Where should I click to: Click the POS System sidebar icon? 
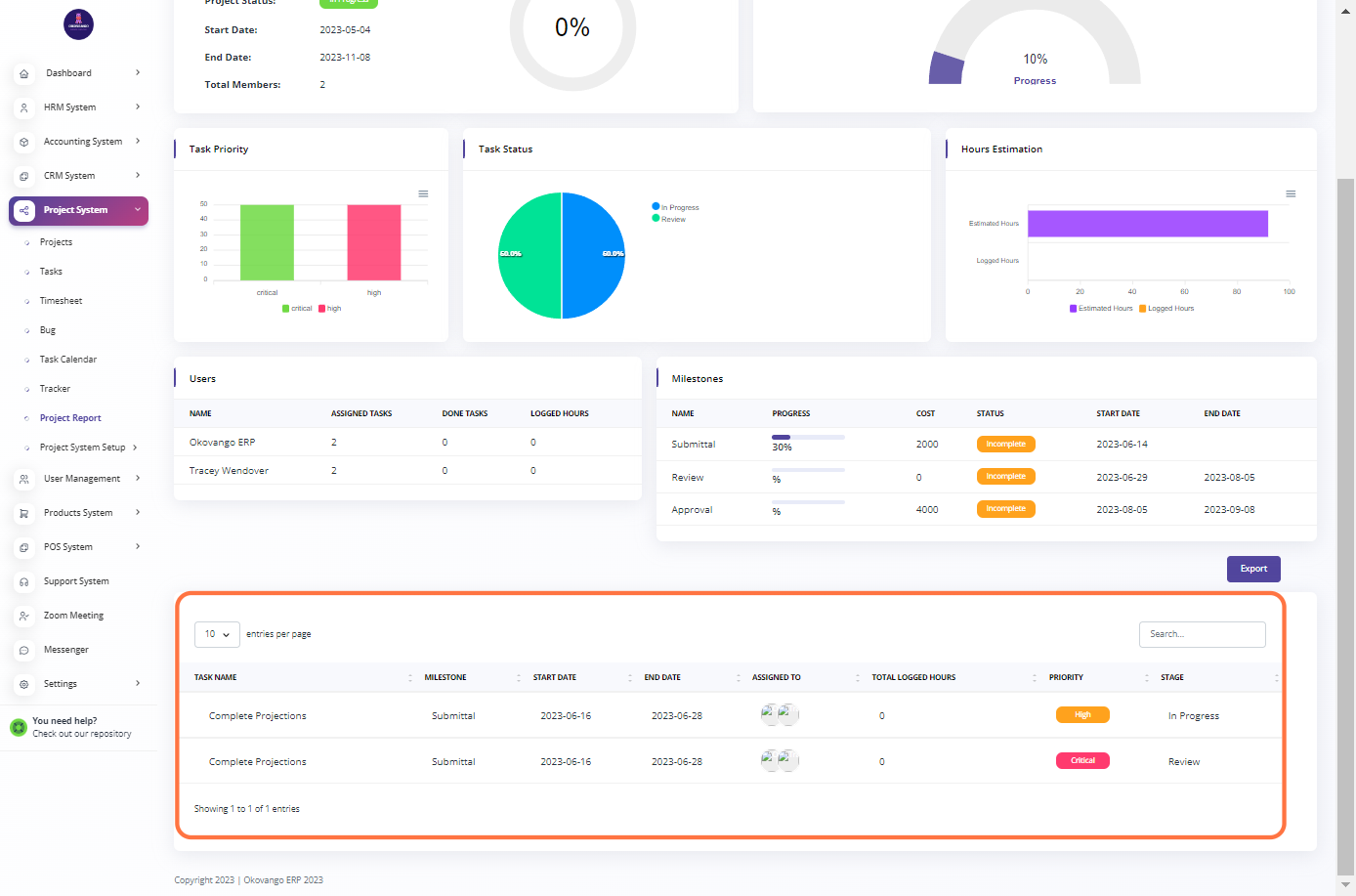point(24,547)
